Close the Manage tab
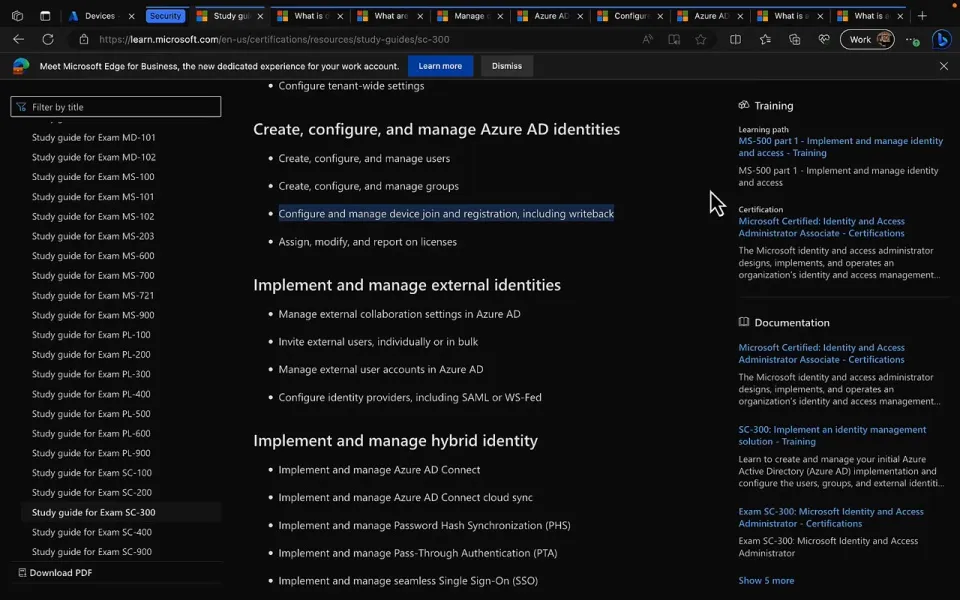 (500, 17)
